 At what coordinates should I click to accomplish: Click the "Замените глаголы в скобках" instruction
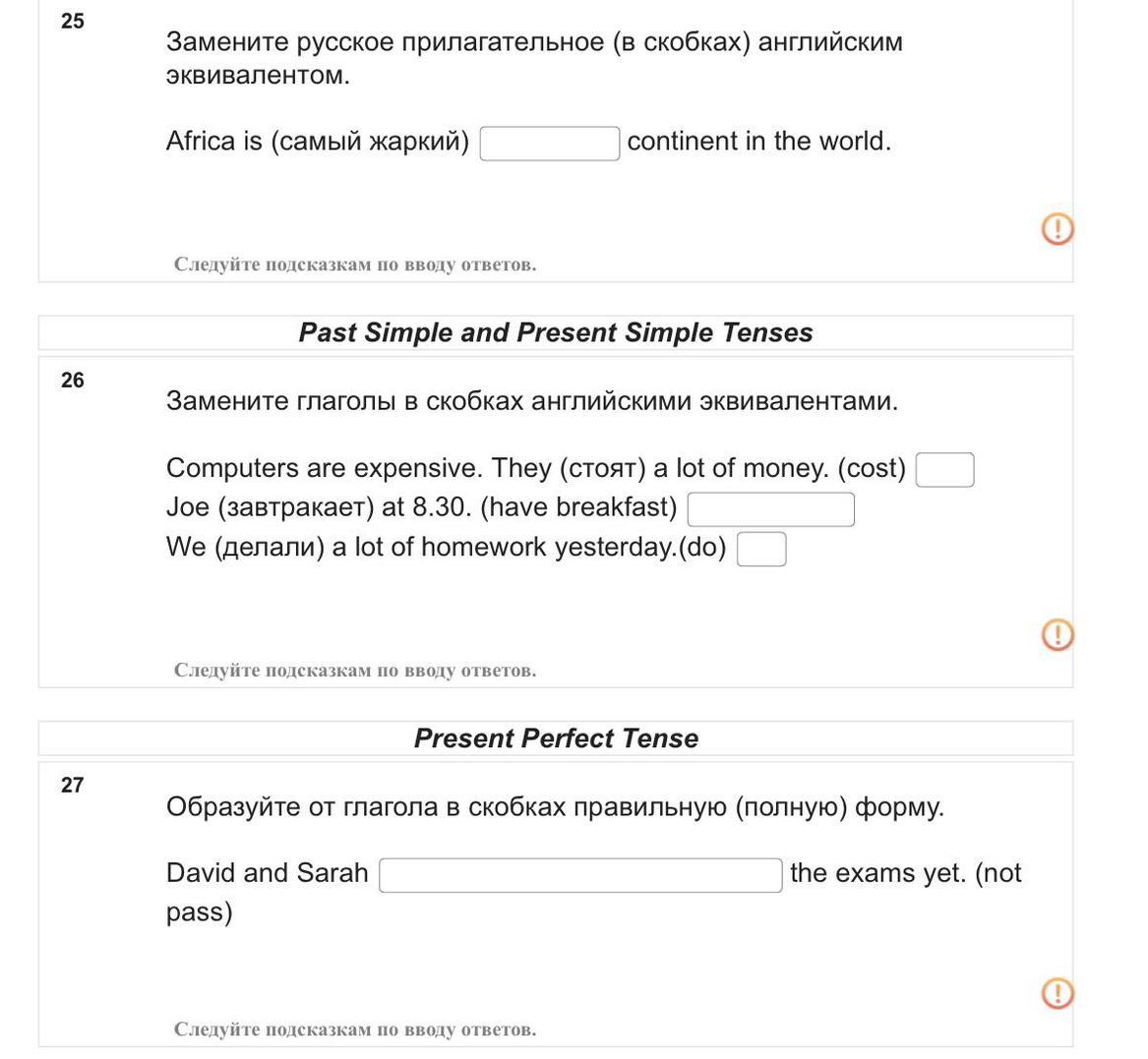(x=531, y=402)
